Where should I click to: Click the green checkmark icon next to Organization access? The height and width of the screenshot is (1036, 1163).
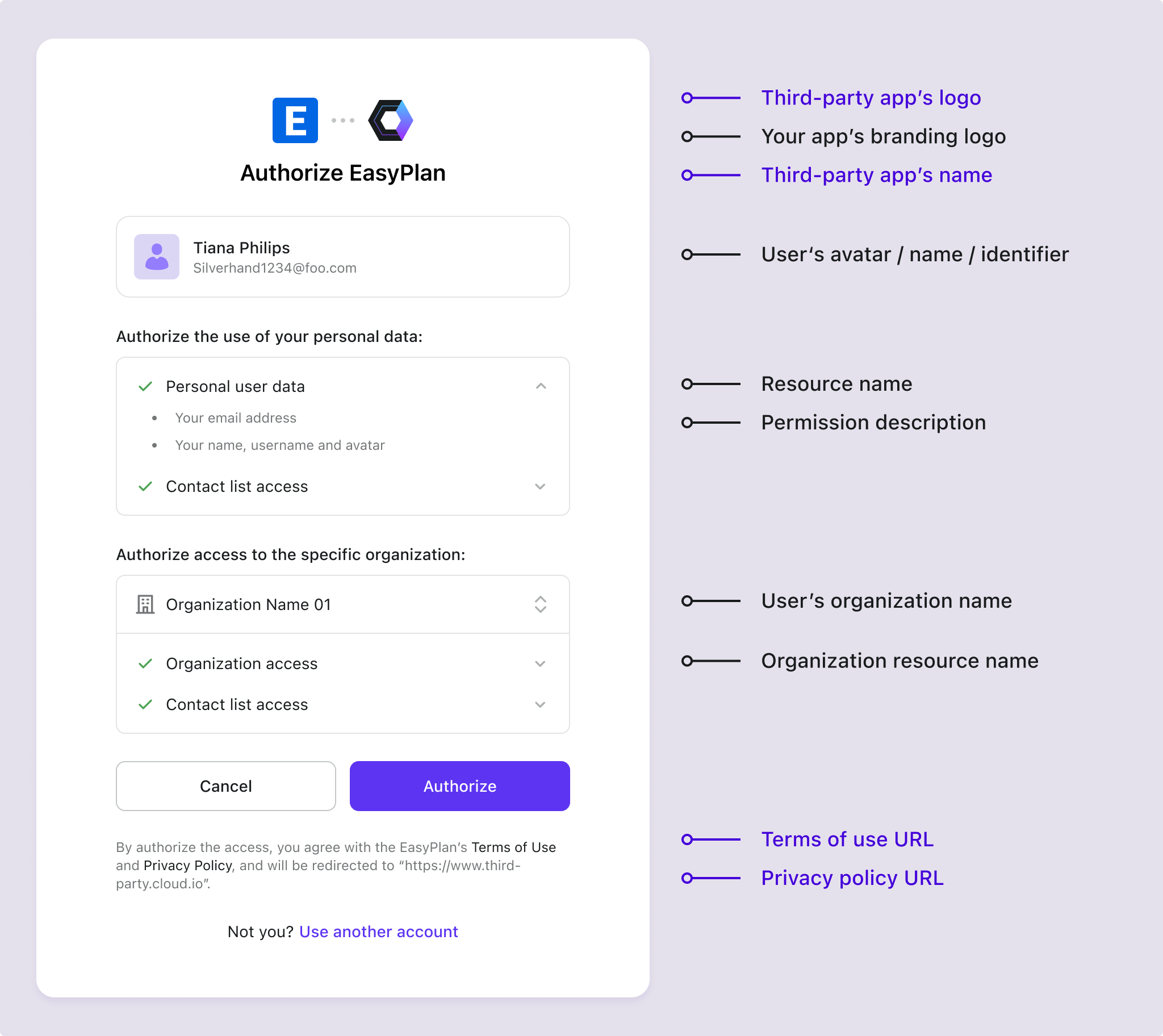(x=146, y=661)
